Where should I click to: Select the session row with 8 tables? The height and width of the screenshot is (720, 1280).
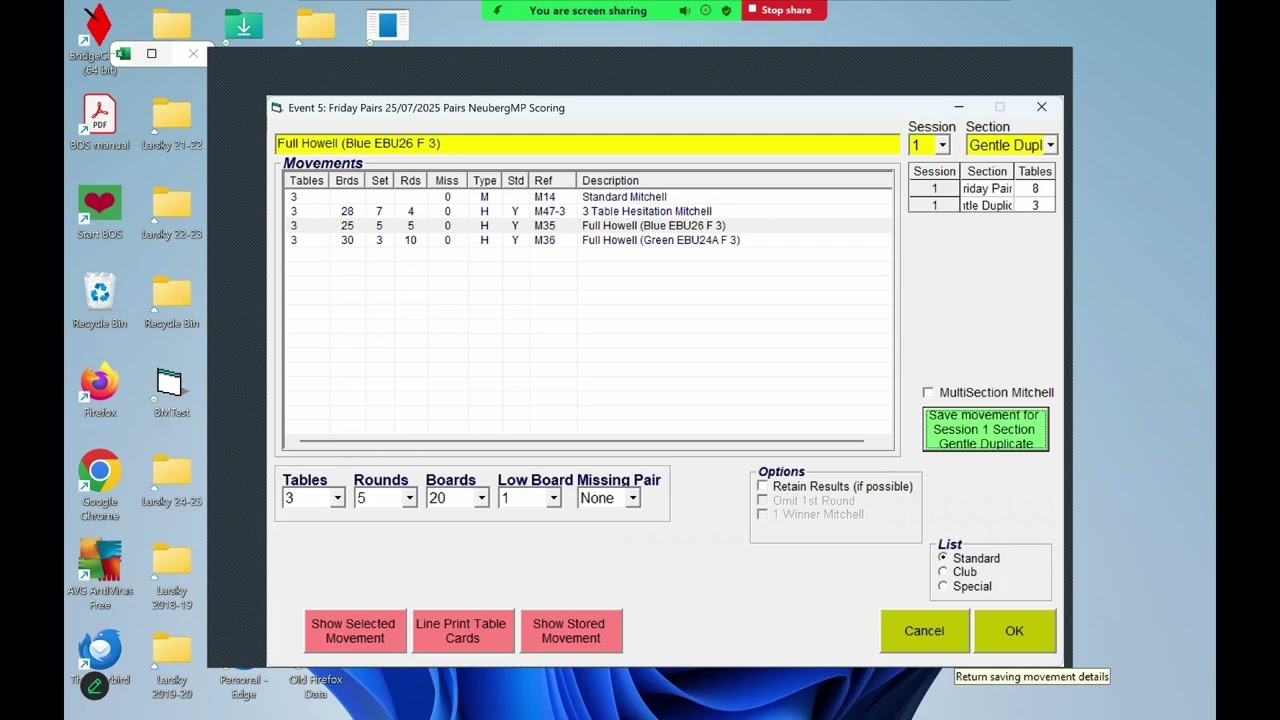pyautogui.click(x=982, y=188)
